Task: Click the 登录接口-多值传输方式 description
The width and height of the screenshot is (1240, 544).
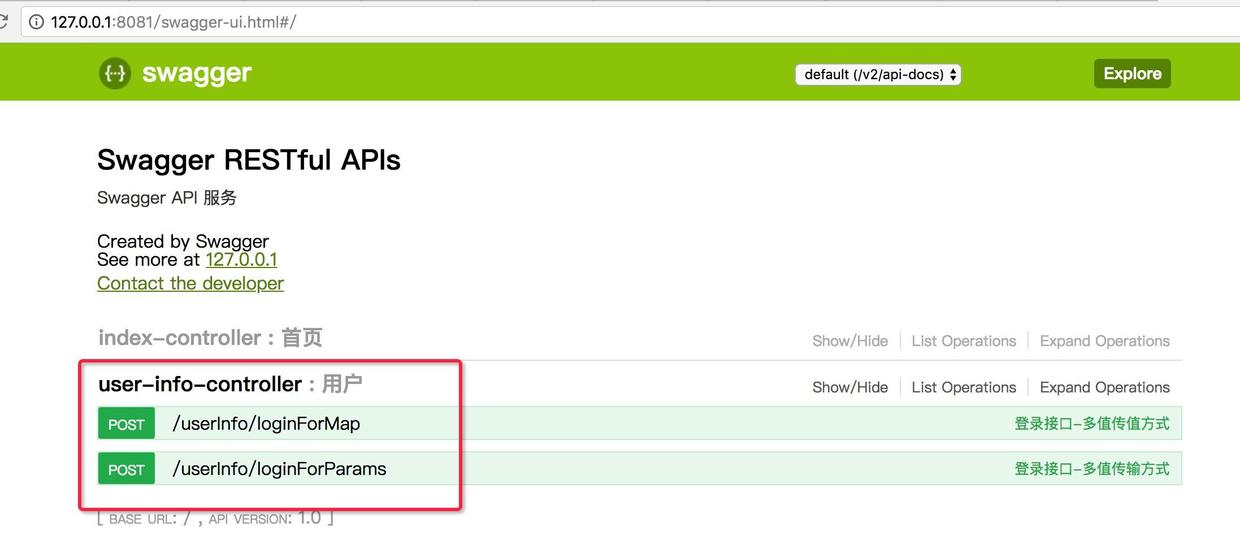Action: [1092, 468]
